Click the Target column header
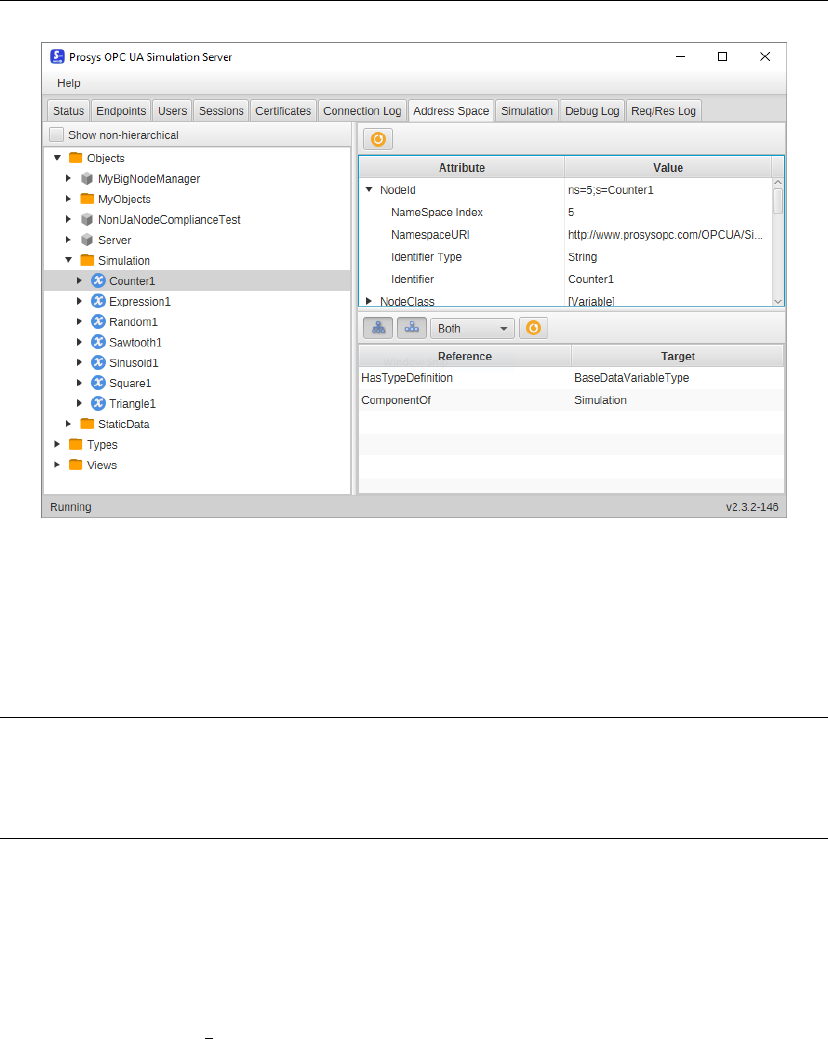This screenshot has height=1039, width=828. coord(678,356)
